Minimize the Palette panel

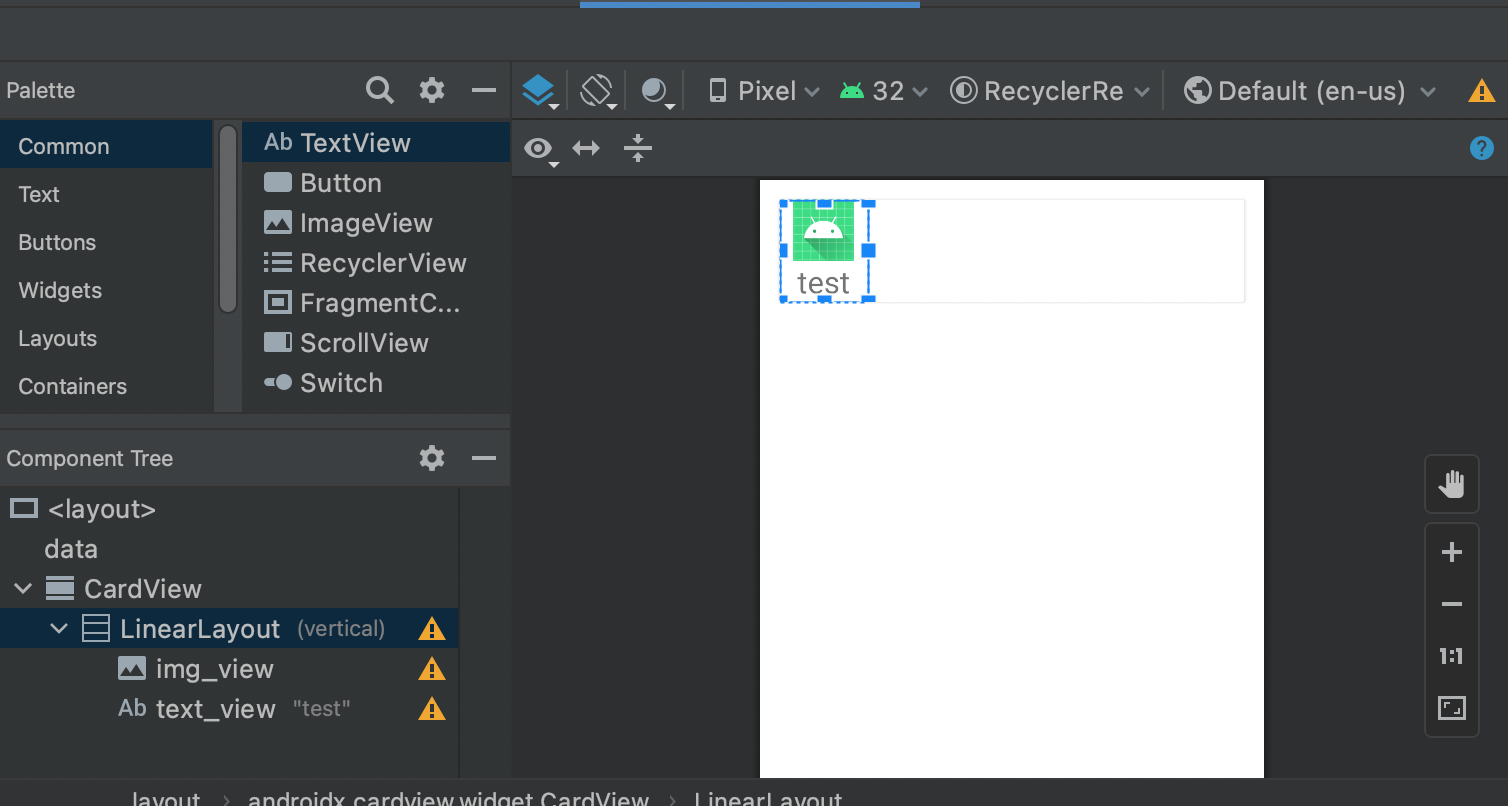click(x=484, y=91)
